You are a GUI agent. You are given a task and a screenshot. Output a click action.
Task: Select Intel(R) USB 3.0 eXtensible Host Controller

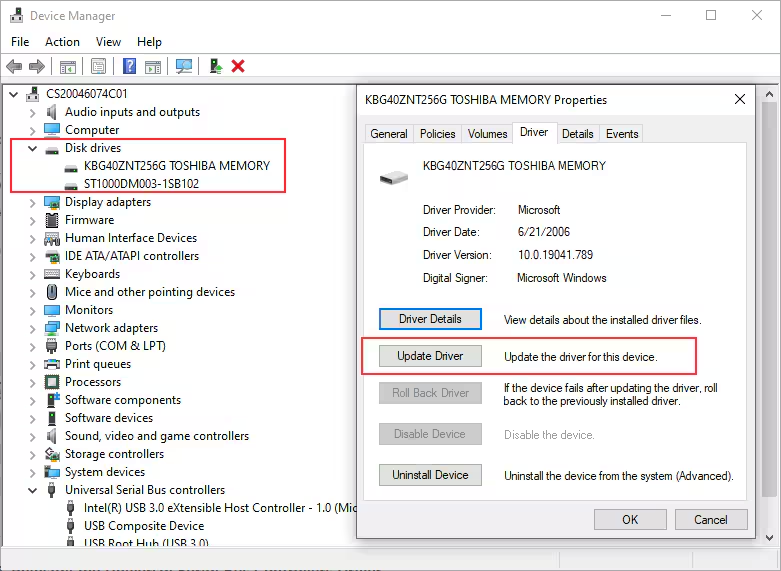coord(220,508)
